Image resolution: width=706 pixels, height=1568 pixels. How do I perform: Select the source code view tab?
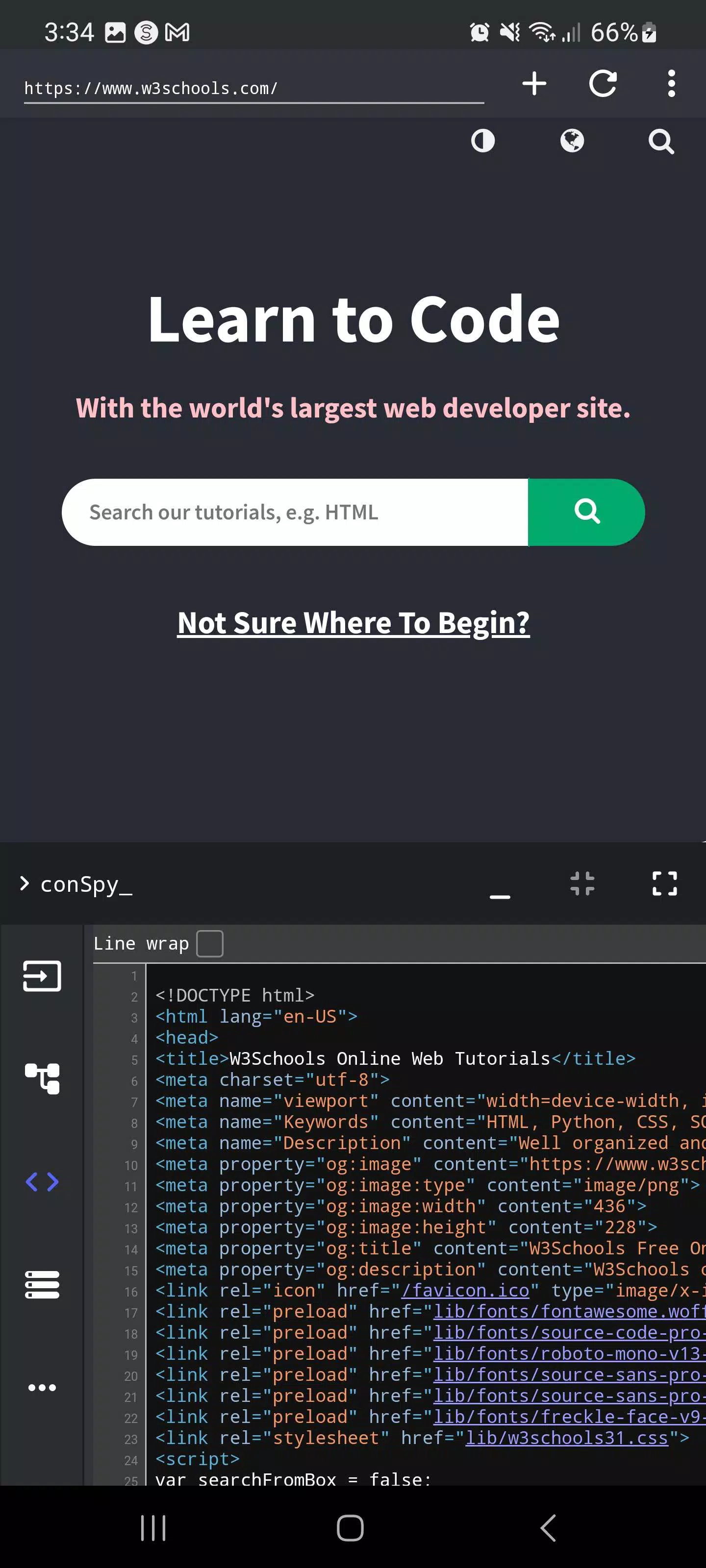coord(42,1181)
